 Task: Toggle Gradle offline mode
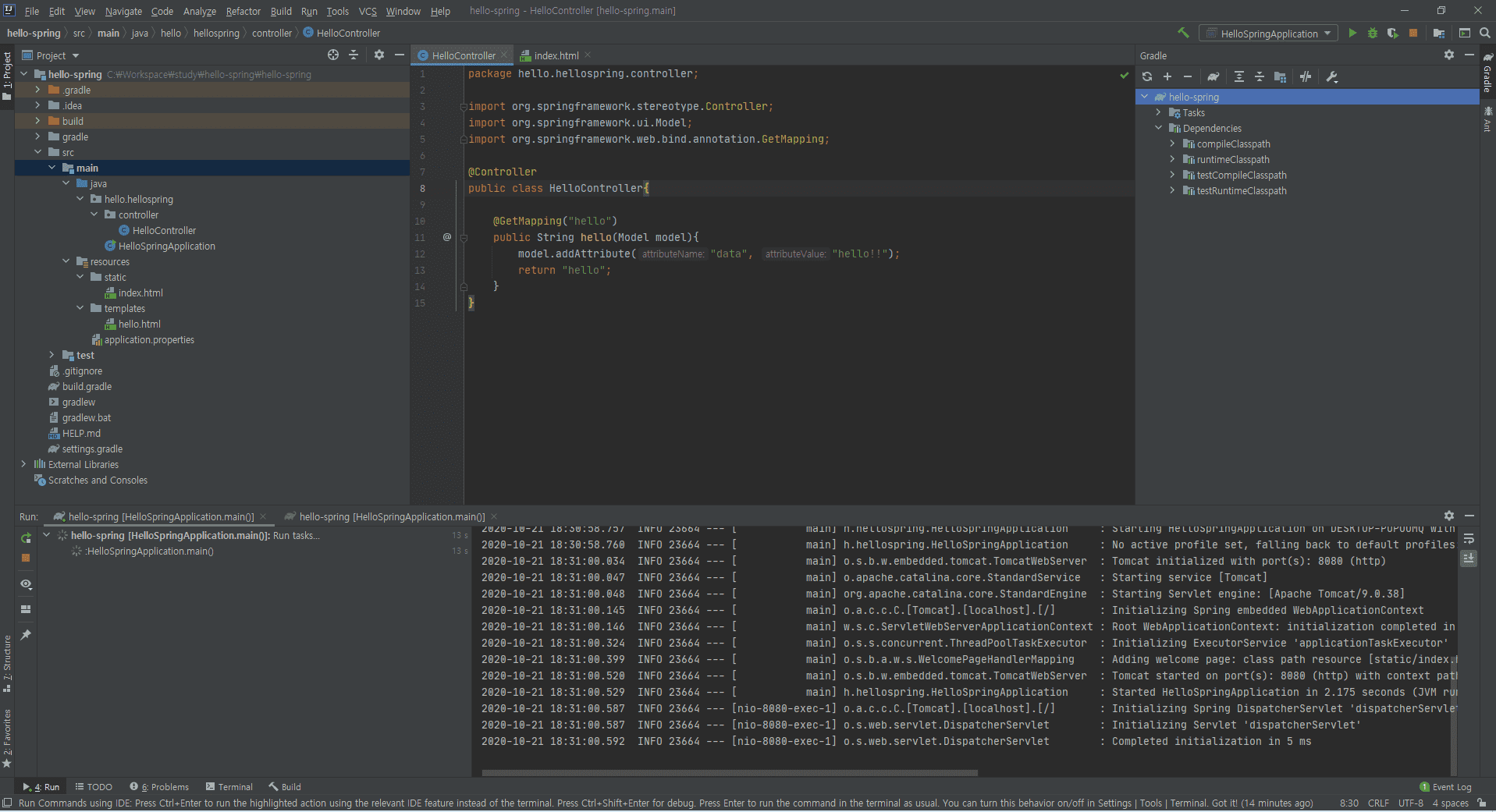coord(1306,76)
